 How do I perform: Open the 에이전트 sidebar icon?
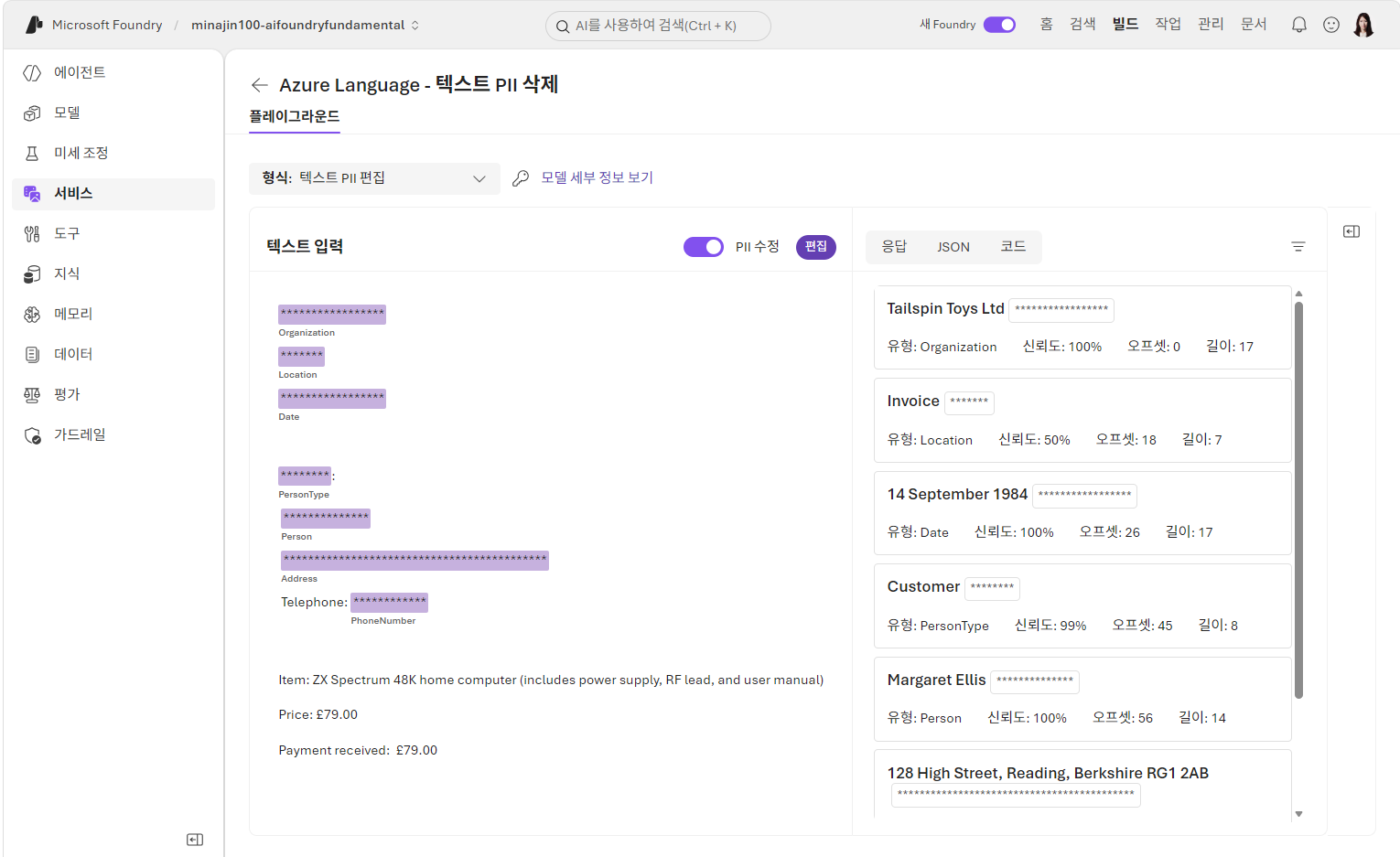click(32, 72)
